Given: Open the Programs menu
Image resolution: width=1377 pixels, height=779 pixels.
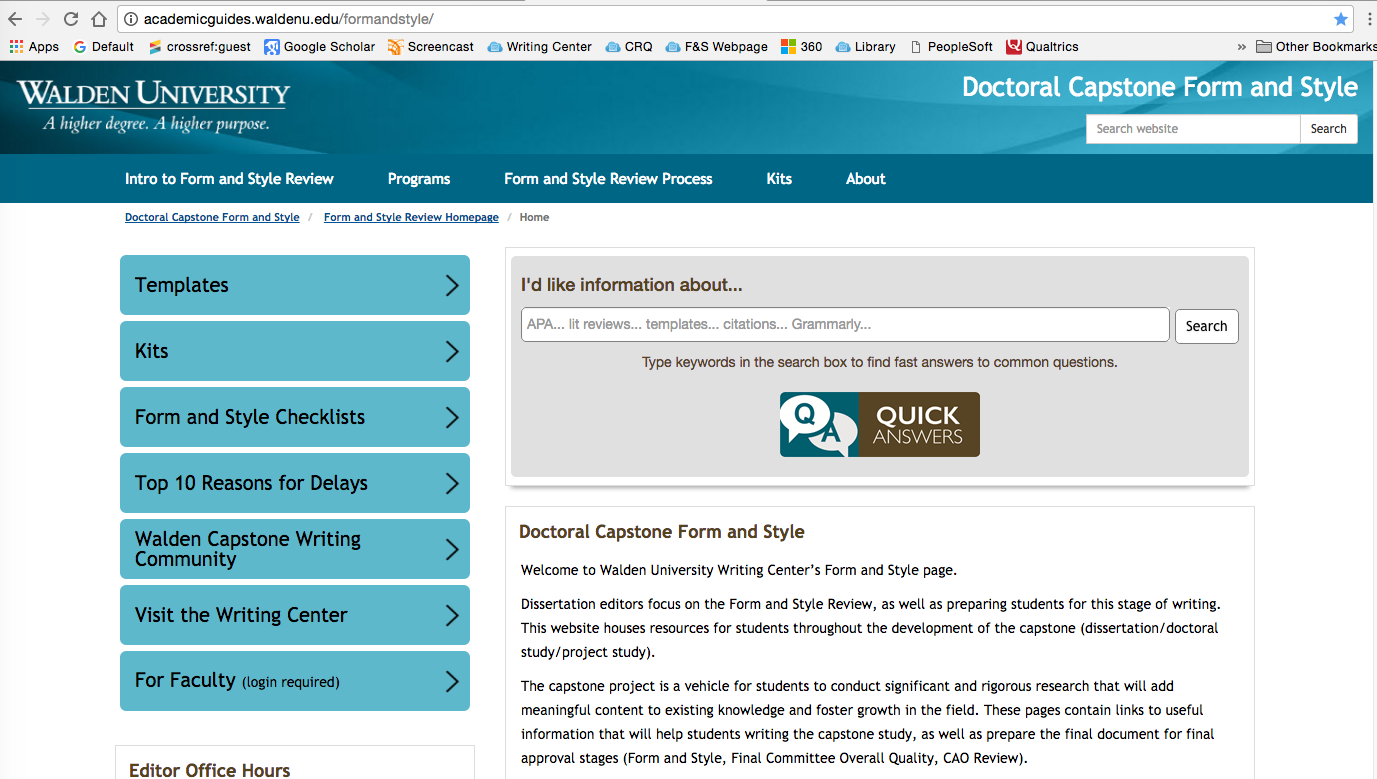Looking at the screenshot, I should 418,178.
